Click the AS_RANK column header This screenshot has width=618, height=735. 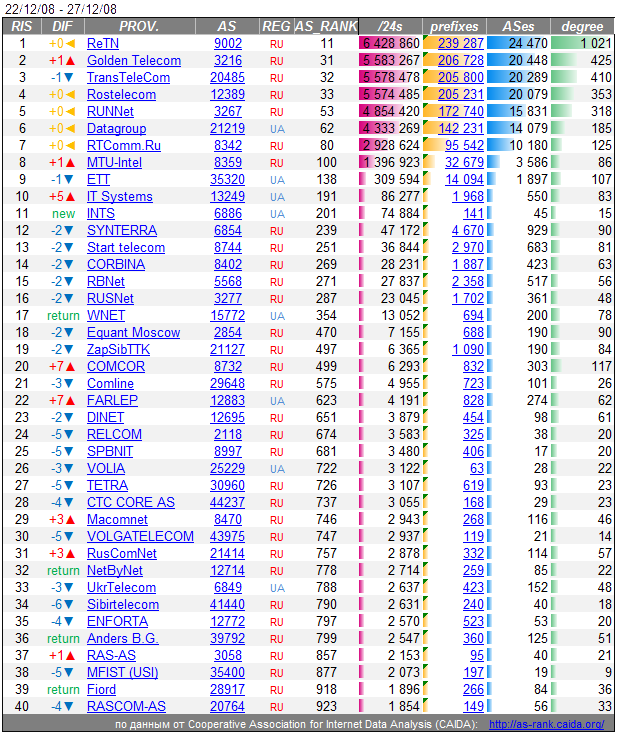[x=318, y=26]
